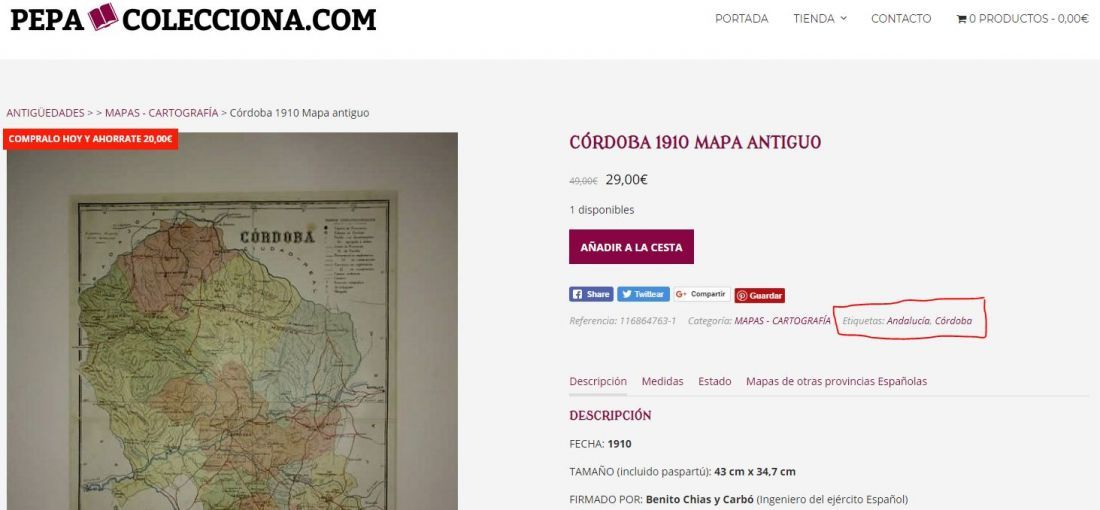This screenshot has width=1100, height=510.
Task: Open Mapas de otras provincias Españolas tab
Action: point(836,382)
